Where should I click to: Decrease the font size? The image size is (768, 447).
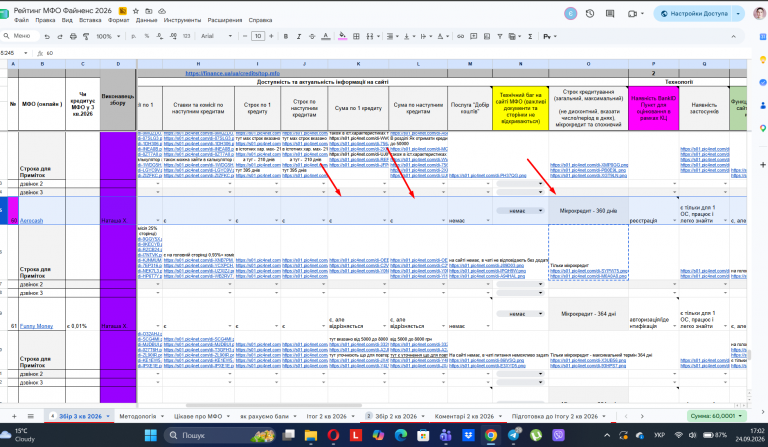click(x=245, y=36)
